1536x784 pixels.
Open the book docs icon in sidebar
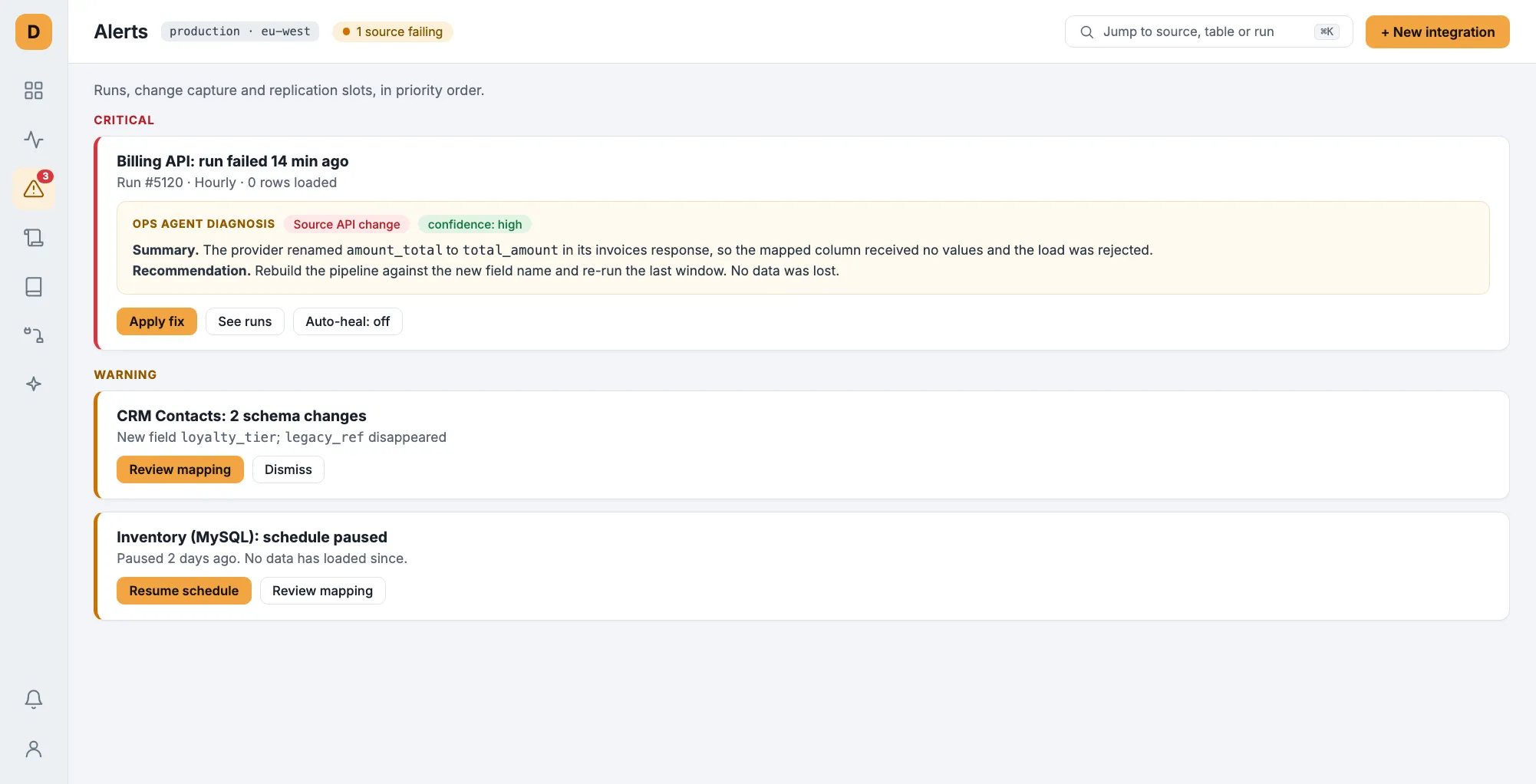coord(34,287)
